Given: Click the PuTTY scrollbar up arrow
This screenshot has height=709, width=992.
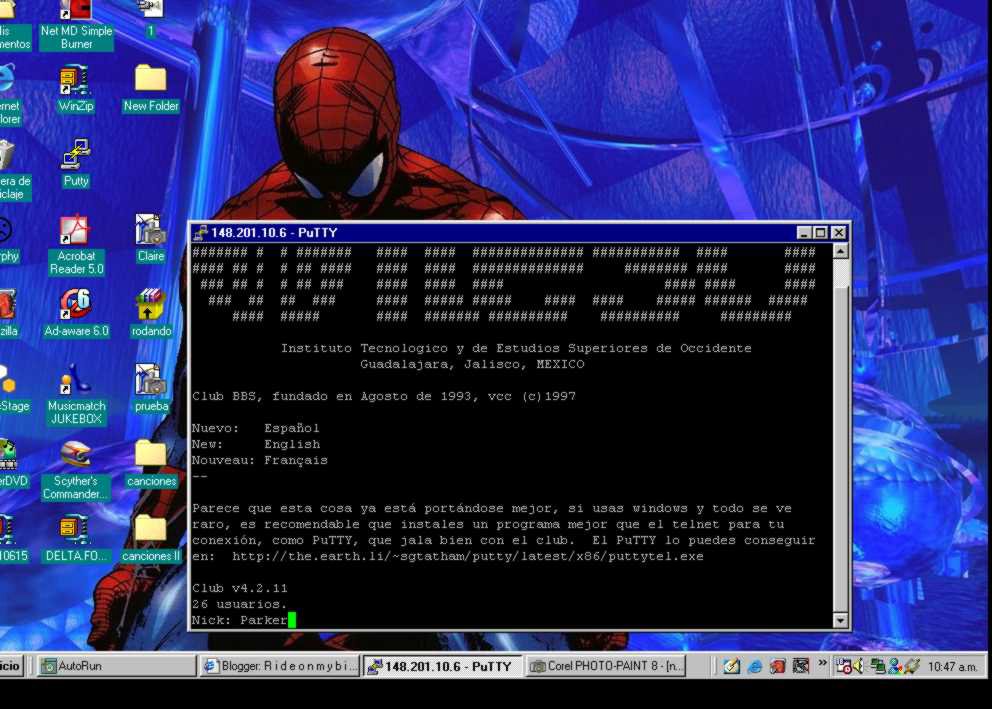Looking at the screenshot, I should [x=840, y=252].
